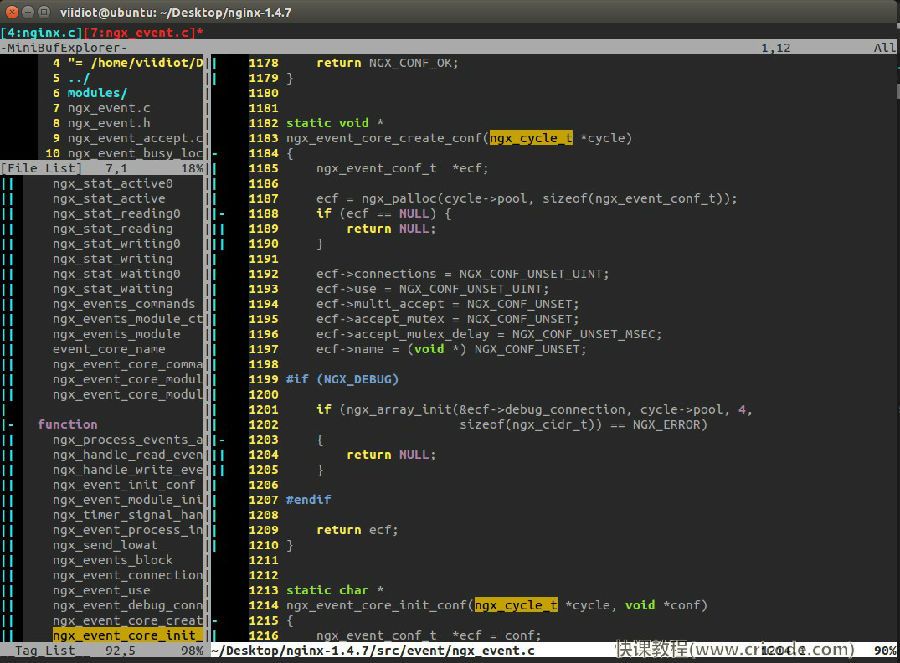Screen dimensions: 900x663
Task: Focus the File List status bar
Action: click(102, 169)
